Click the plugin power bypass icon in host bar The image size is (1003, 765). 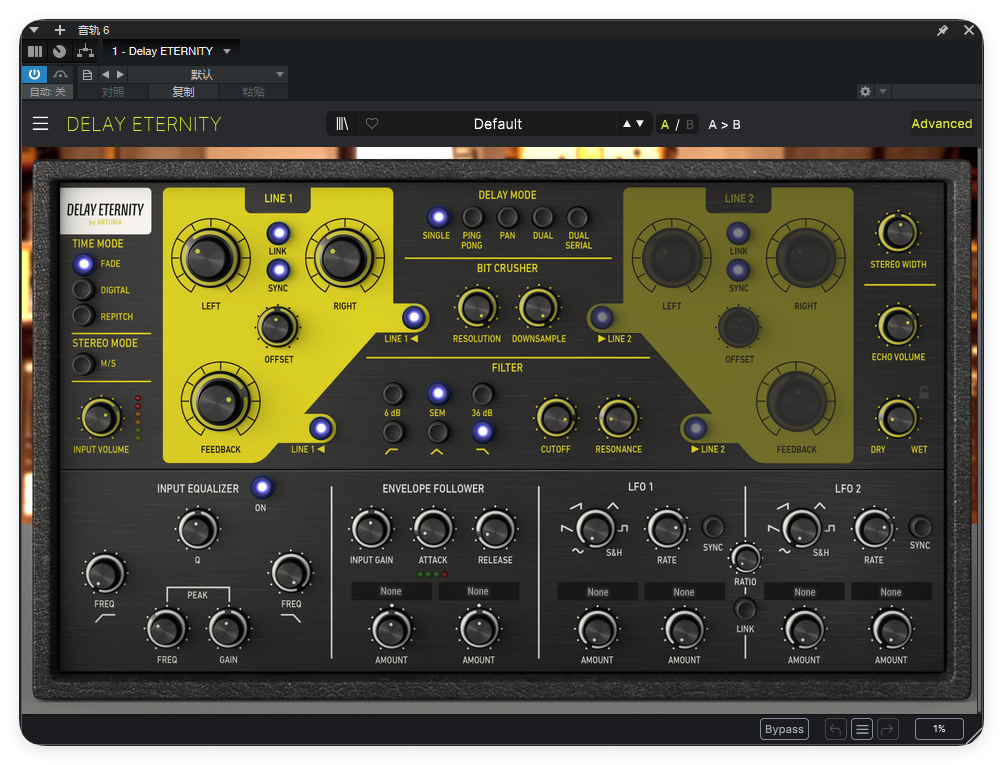pos(35,74)
